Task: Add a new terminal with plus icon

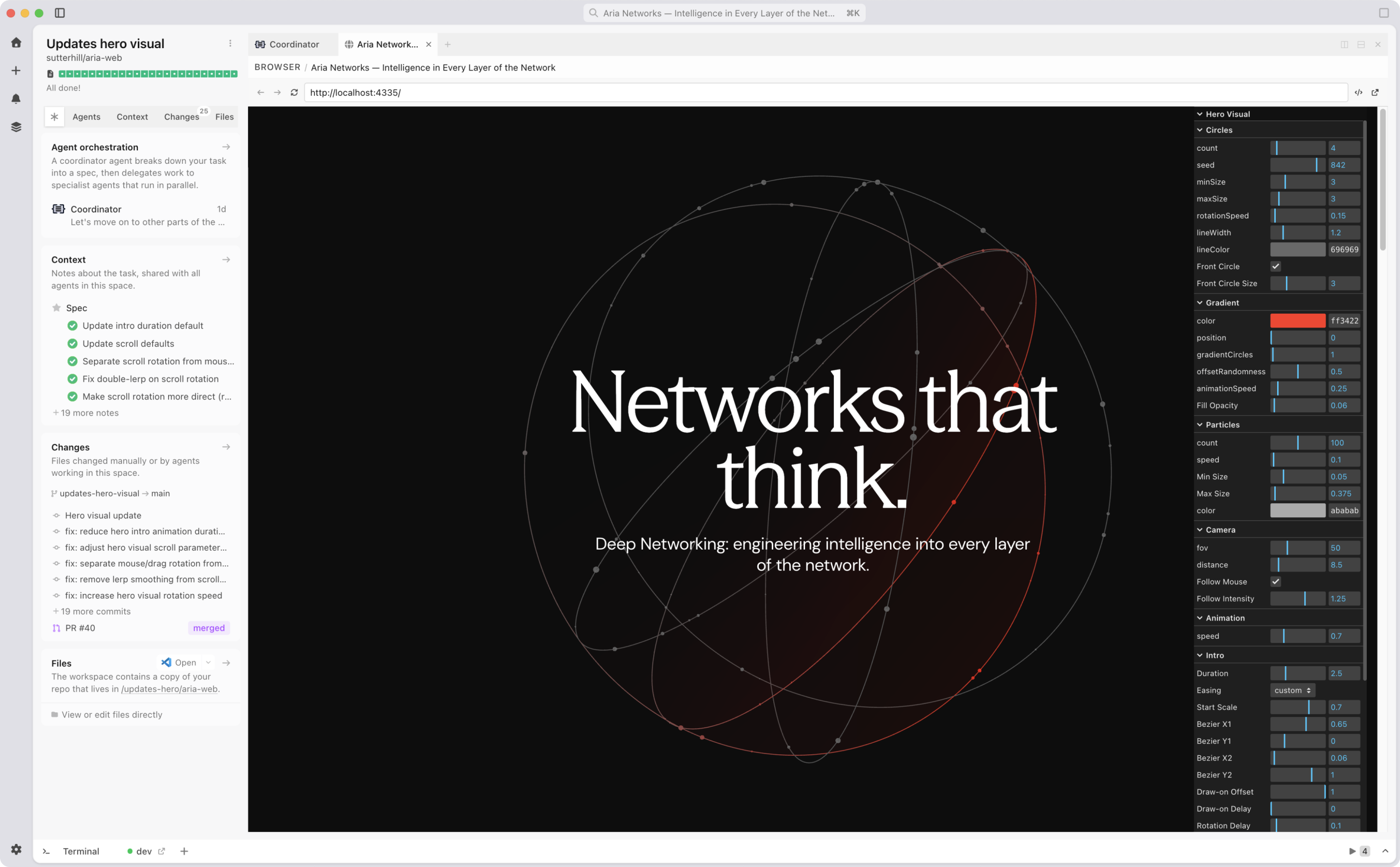Action: tap(184, 851)
